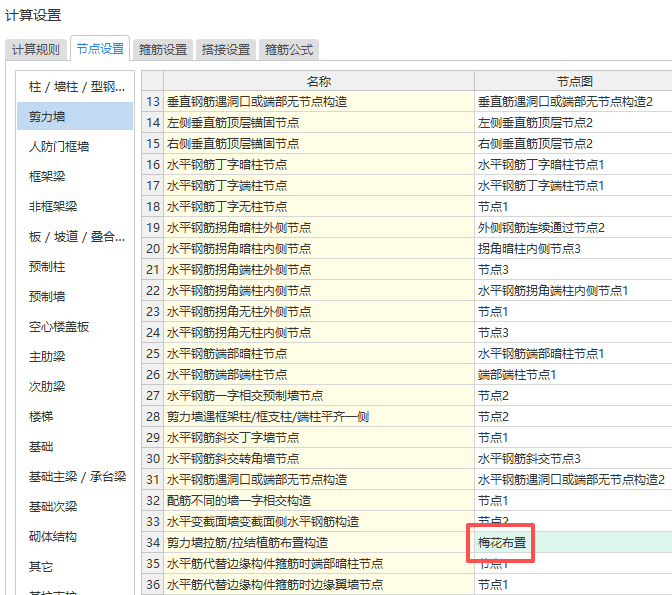Select row 20 水平钢筋拐角暗柱内侧节点

pos(319,249)
